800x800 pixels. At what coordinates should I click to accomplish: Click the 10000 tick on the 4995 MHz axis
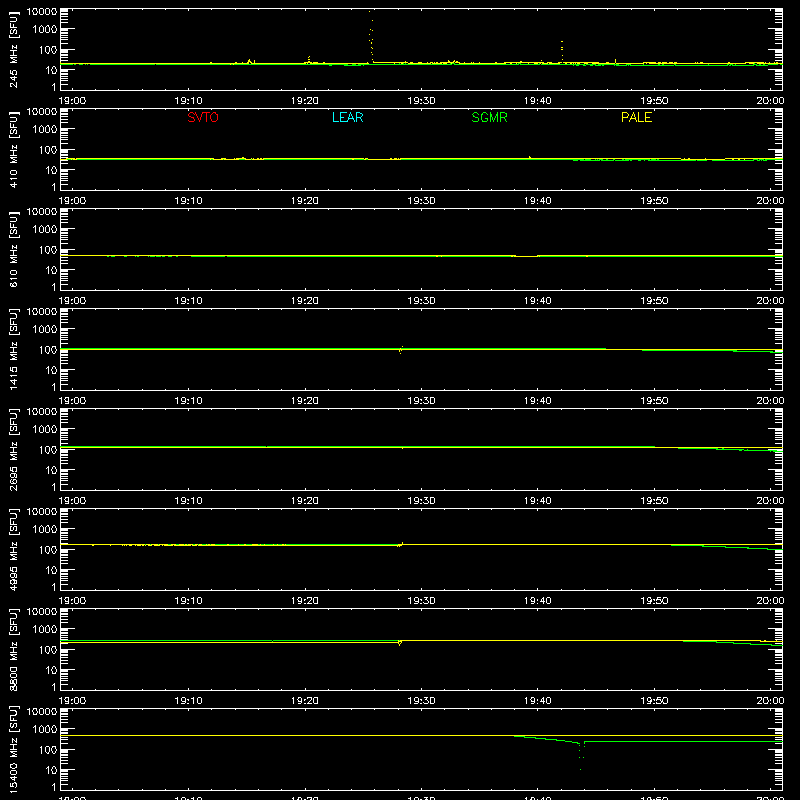click(42, 512)
